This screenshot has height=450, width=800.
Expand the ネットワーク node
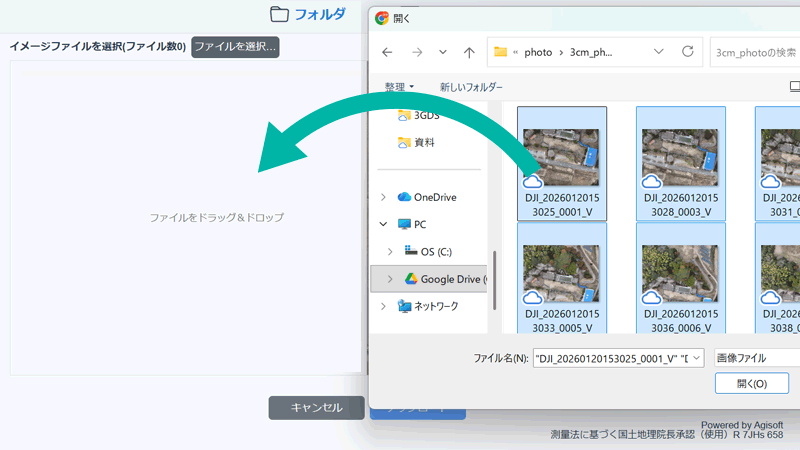383,306
